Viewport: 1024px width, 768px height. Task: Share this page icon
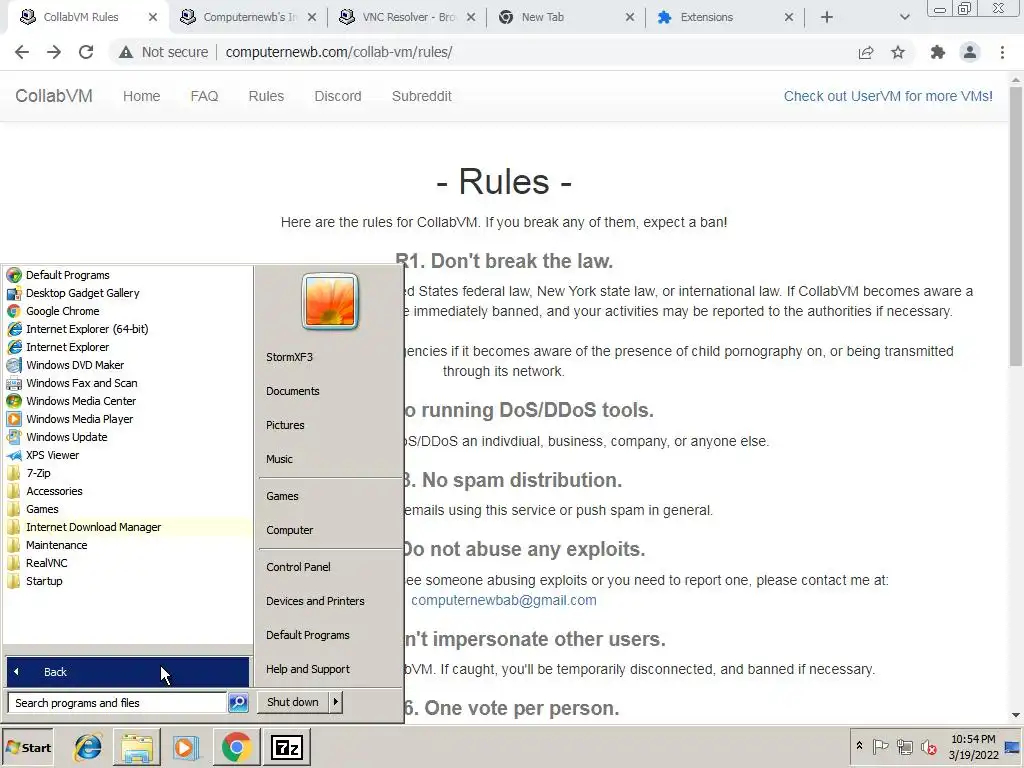coord(866,52)
